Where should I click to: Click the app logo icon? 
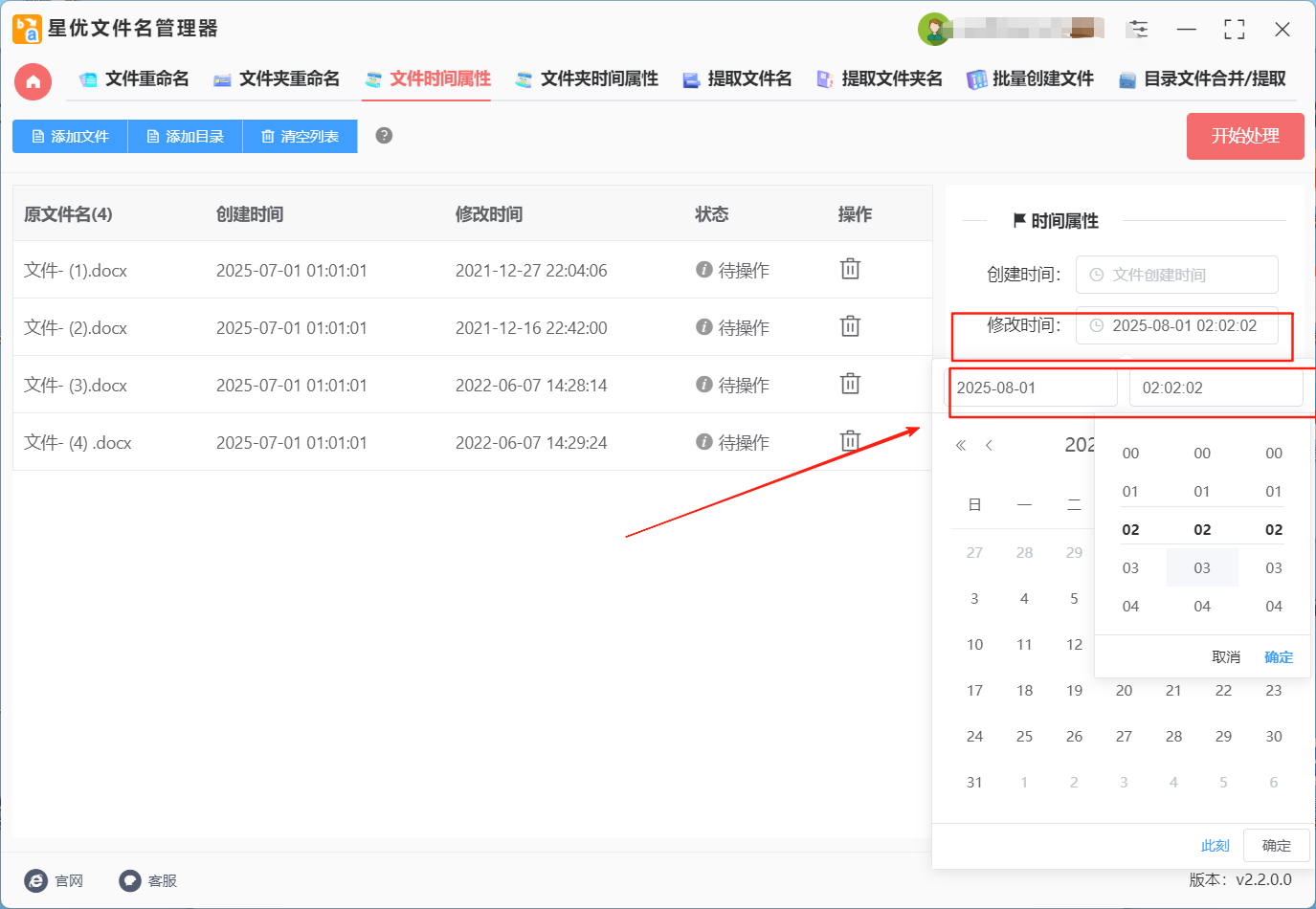(x=27, y=29)
